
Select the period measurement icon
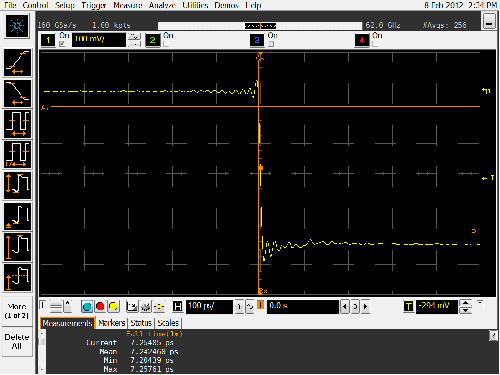click(x=18, y=124)
